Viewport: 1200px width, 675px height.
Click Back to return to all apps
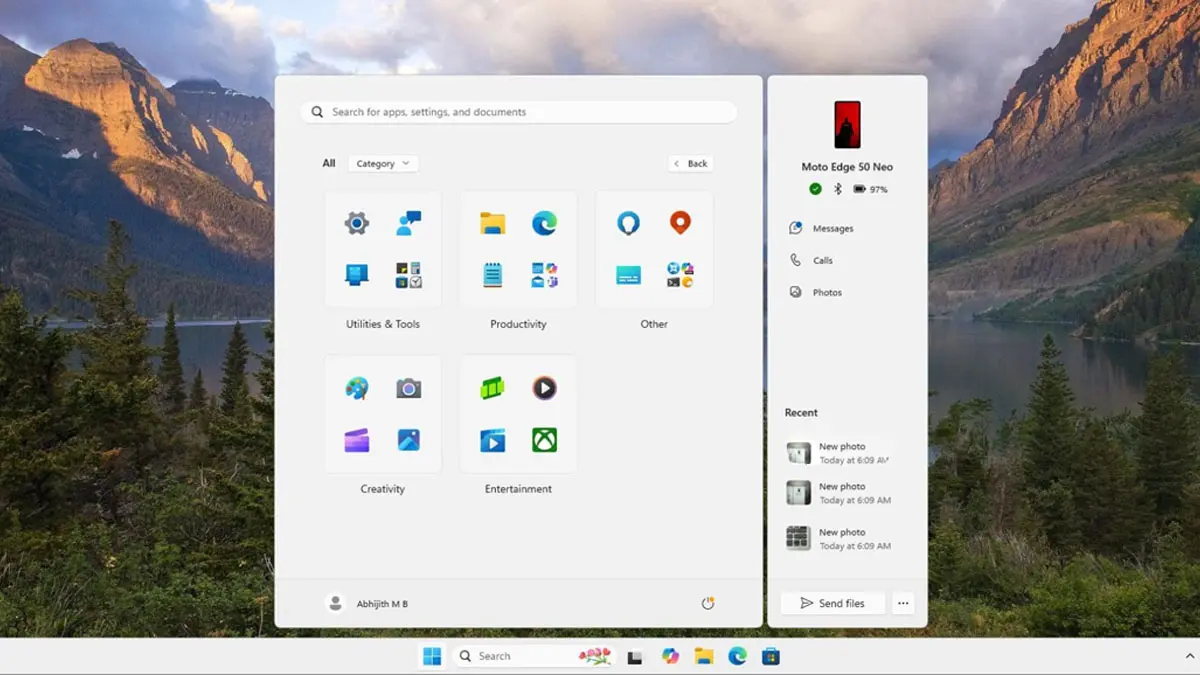690,163
